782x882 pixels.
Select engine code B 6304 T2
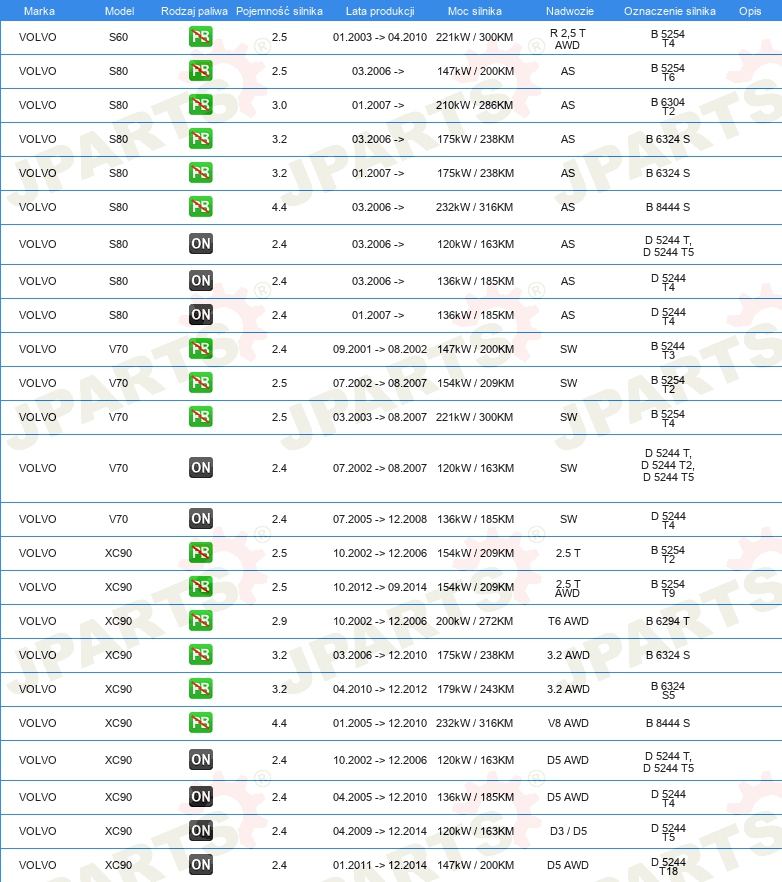point(668,106)
